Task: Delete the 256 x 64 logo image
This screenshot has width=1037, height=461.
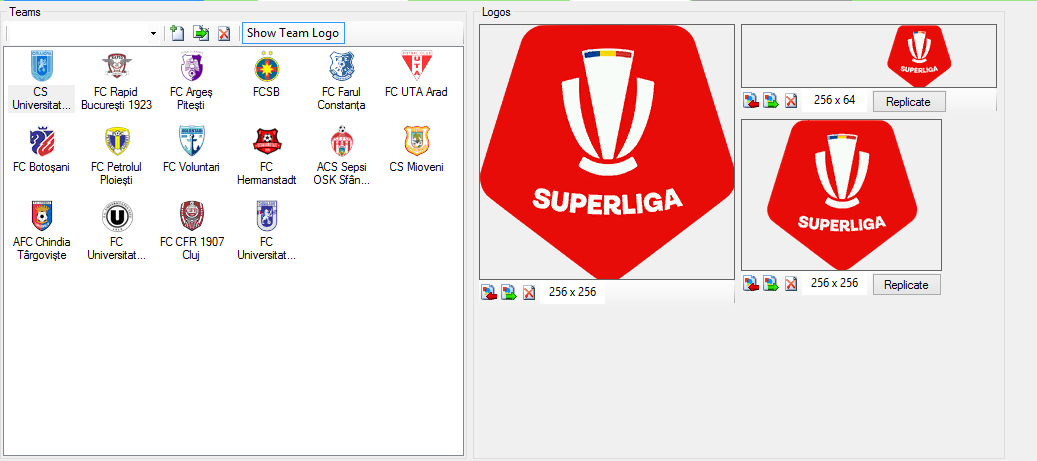Action: 791,101
